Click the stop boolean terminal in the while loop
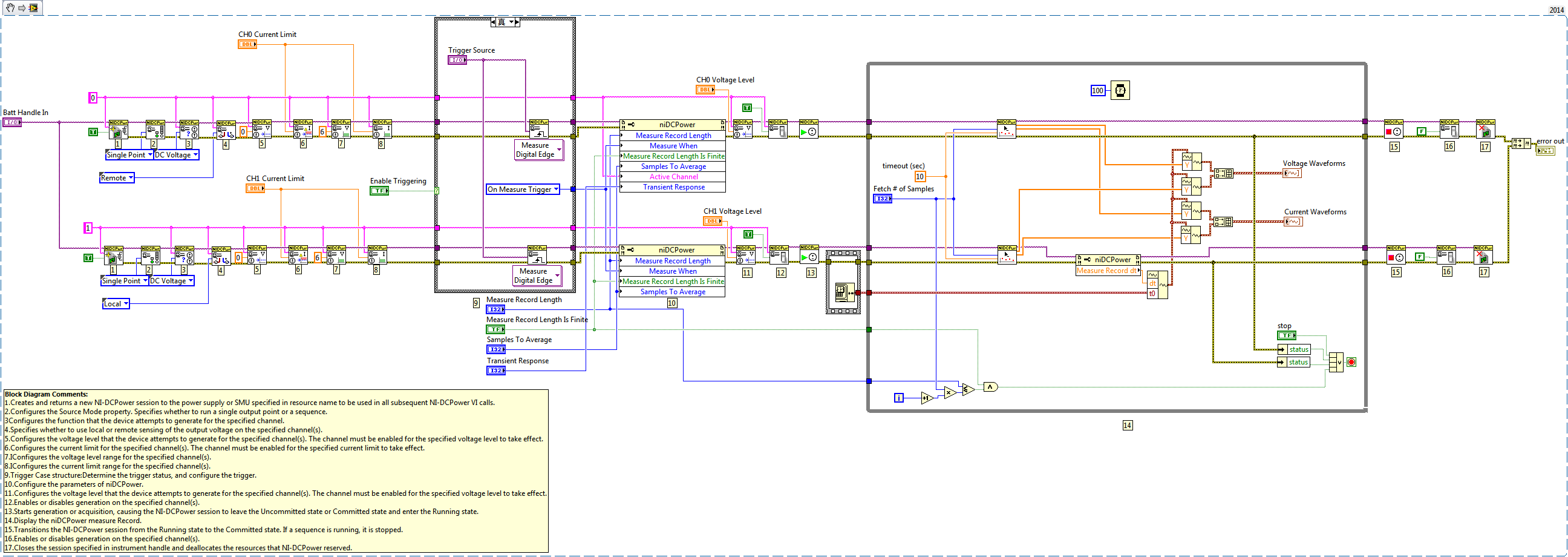 (x=1286, y=335)
